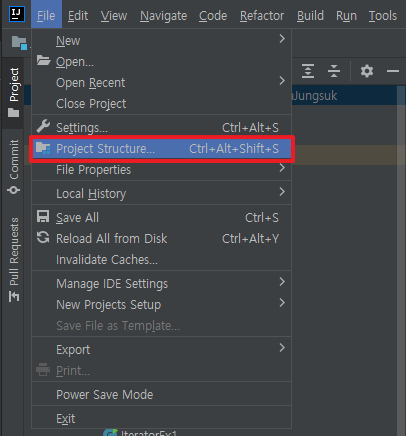Hide project panel with the minus icon
The width and height of the screenshot is (406, 436).
pyautogui.click(x=393, y=71)
